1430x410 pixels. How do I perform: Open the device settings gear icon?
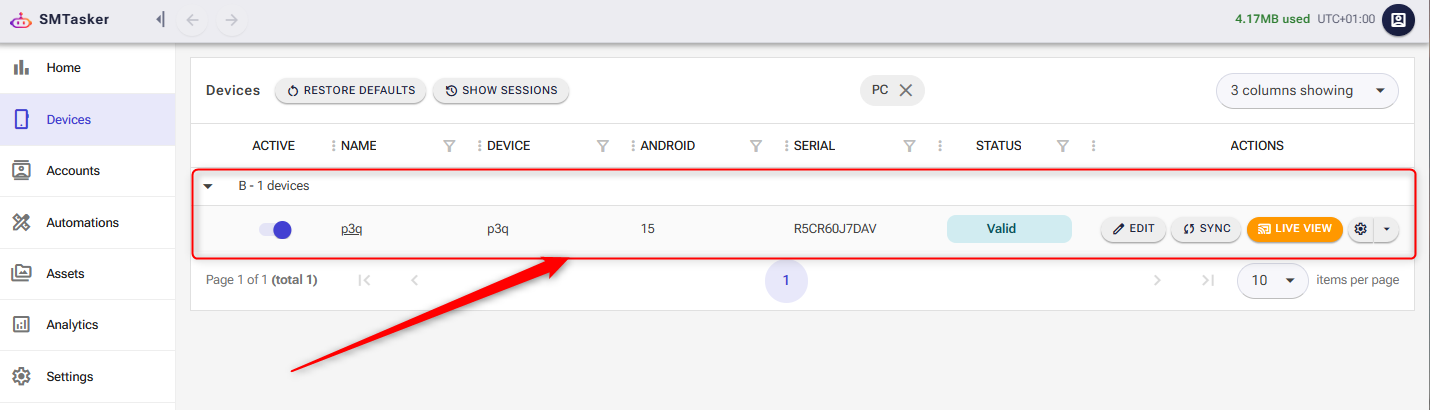(1360, 229)
